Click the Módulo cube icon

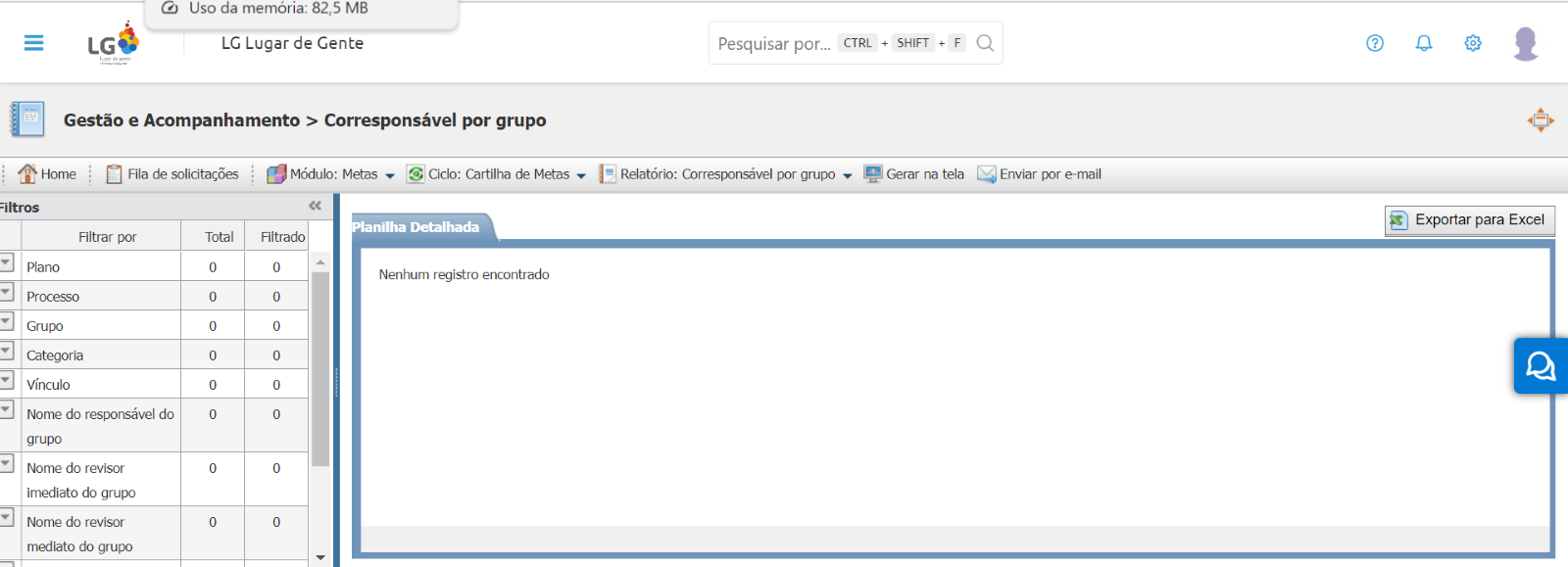(x=276, y=173)
